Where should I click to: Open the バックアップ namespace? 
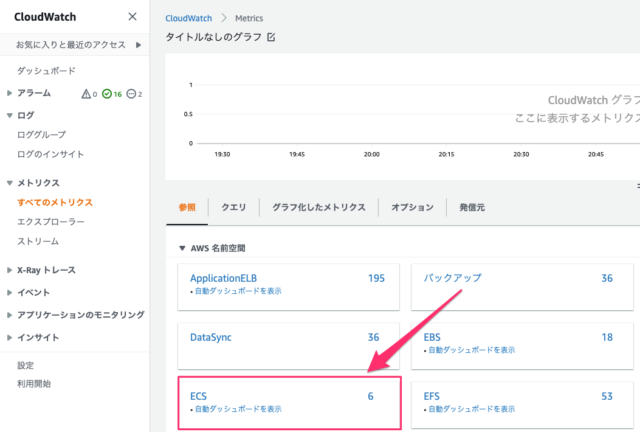[453, 278]
